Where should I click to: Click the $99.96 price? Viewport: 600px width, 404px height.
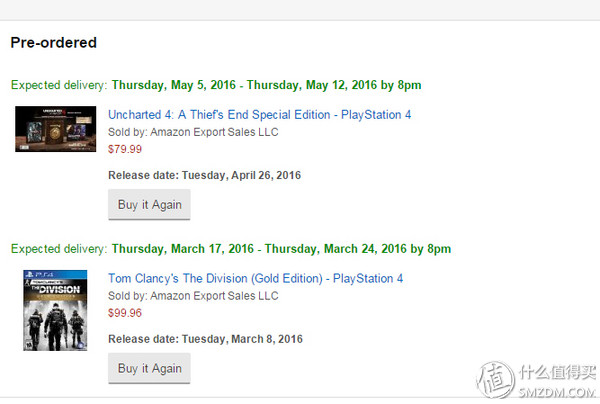click(124, 312)
